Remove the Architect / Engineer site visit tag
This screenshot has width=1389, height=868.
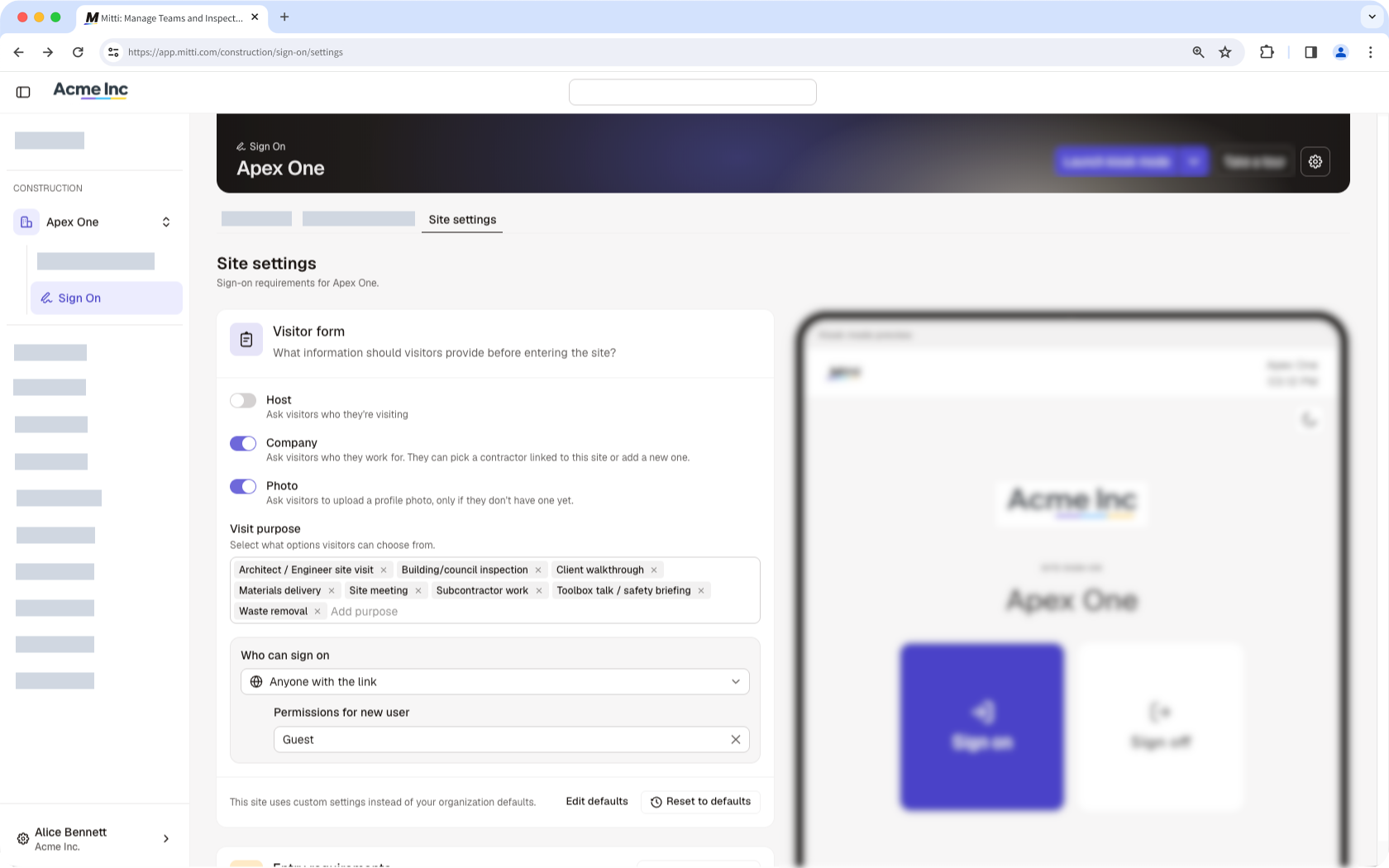click(384, 570)
